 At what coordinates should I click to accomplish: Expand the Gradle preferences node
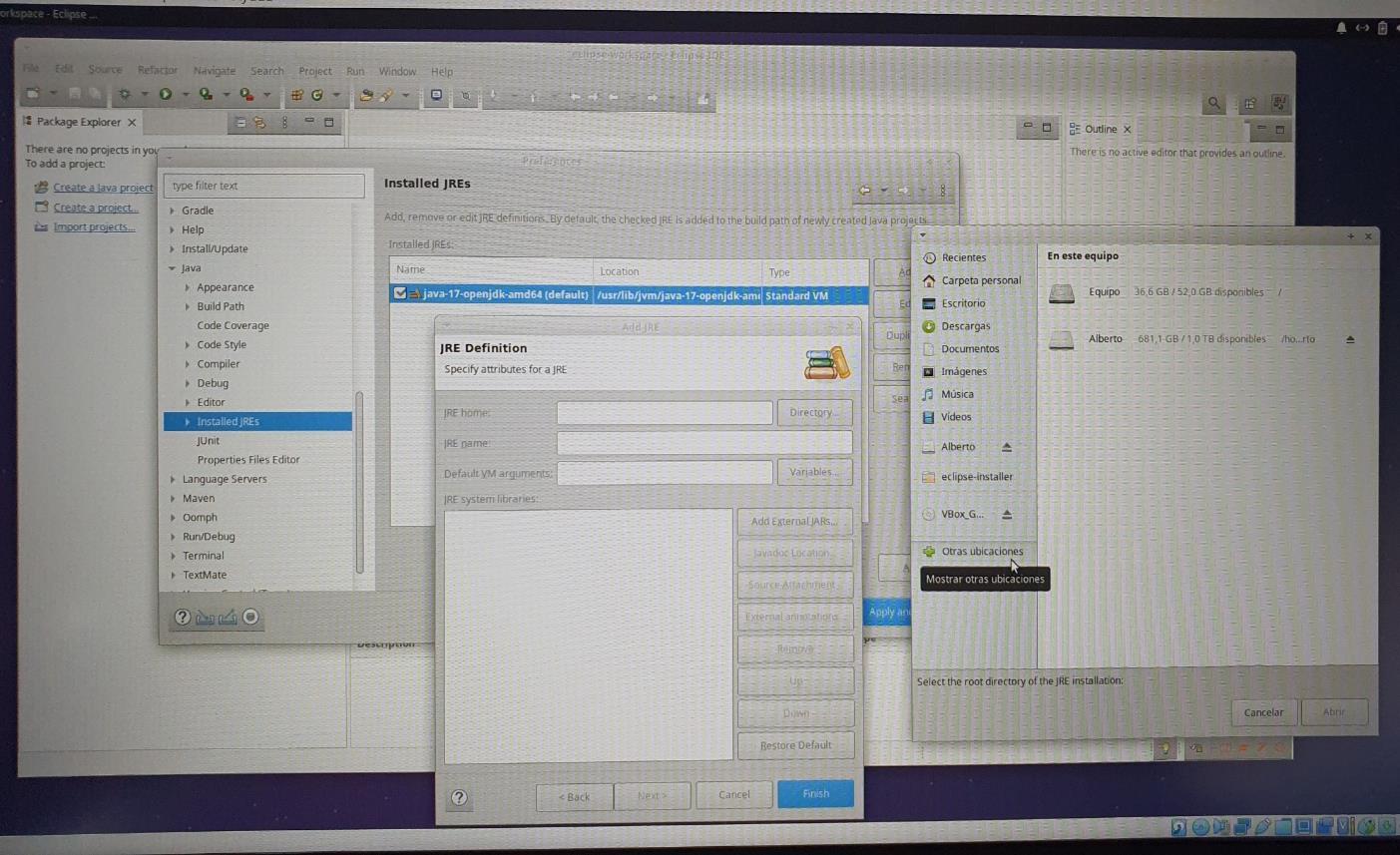172,211
